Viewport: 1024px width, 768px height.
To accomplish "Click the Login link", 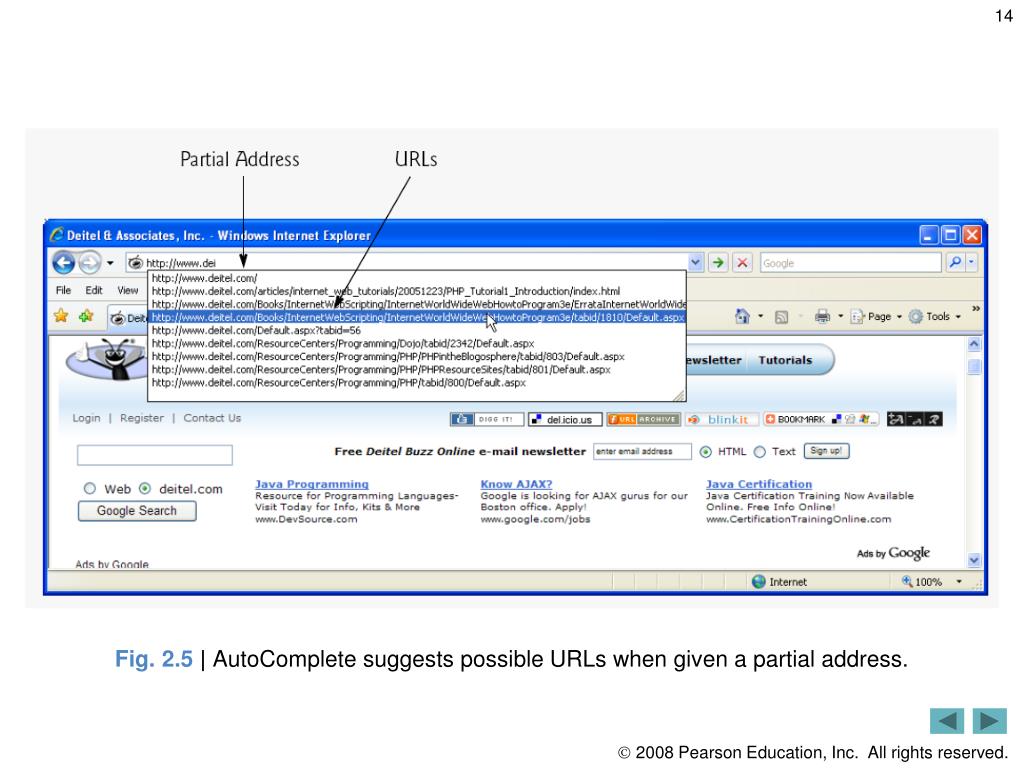I will (x=86, y=418).
